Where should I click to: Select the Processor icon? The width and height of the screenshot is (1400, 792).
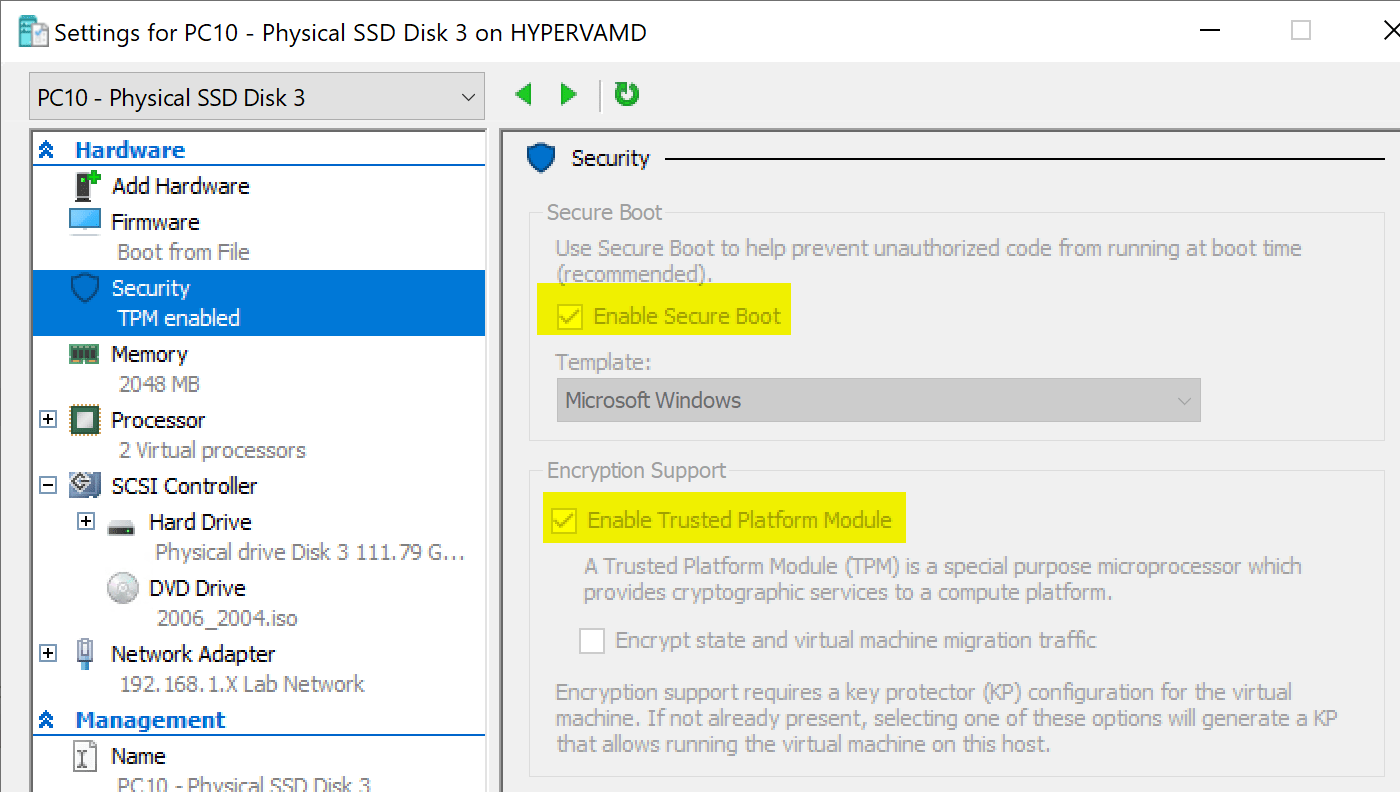coord(85,420)
